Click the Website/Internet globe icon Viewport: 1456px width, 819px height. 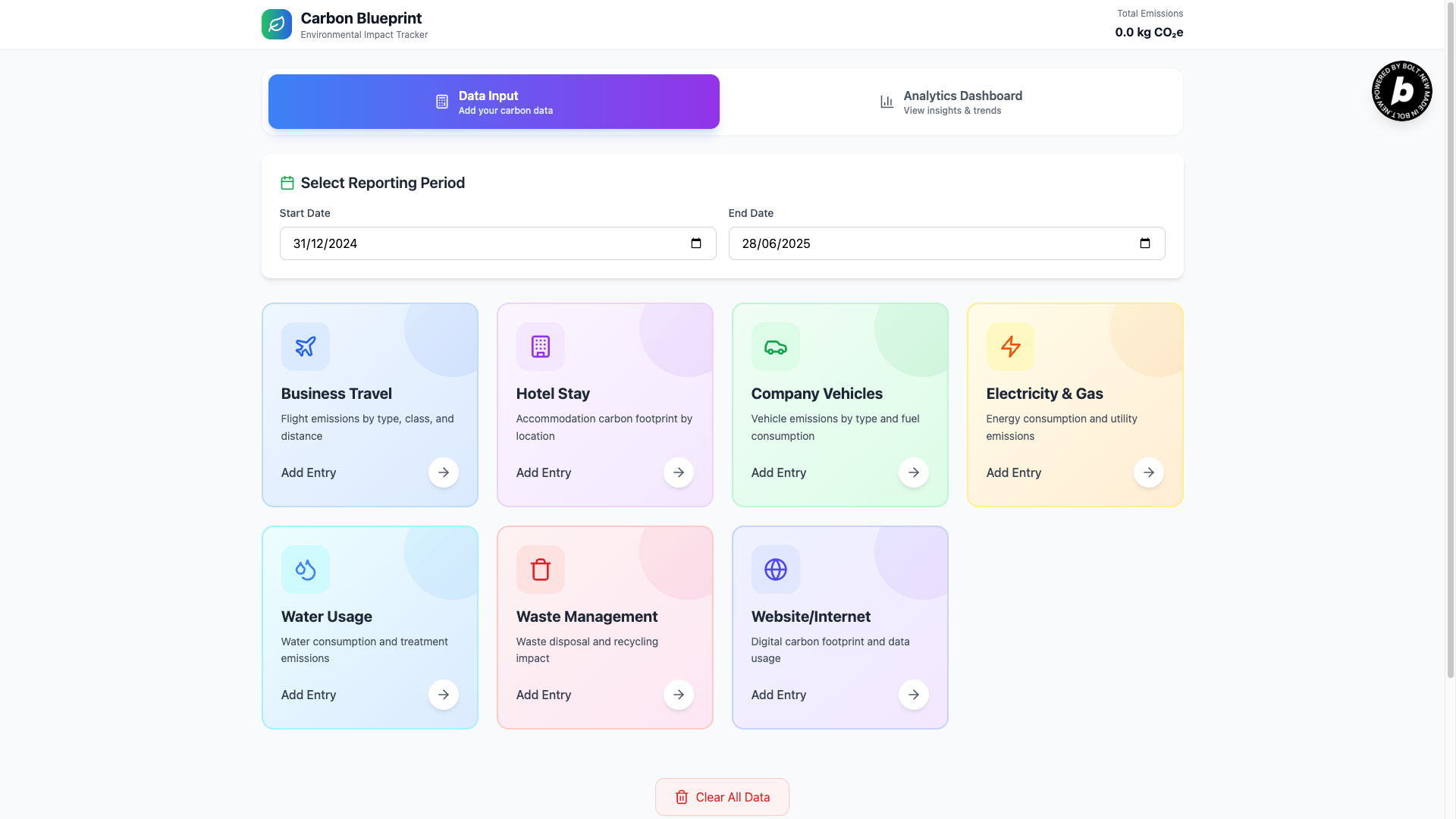pos(775,570)
